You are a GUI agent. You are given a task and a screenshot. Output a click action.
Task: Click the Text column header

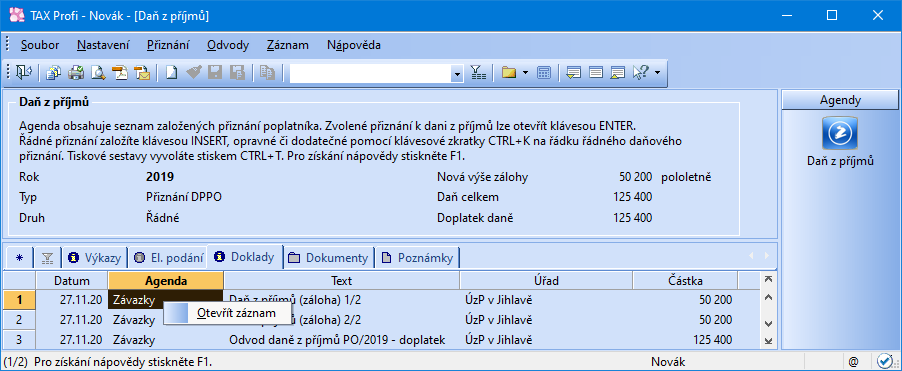(342, 281)
